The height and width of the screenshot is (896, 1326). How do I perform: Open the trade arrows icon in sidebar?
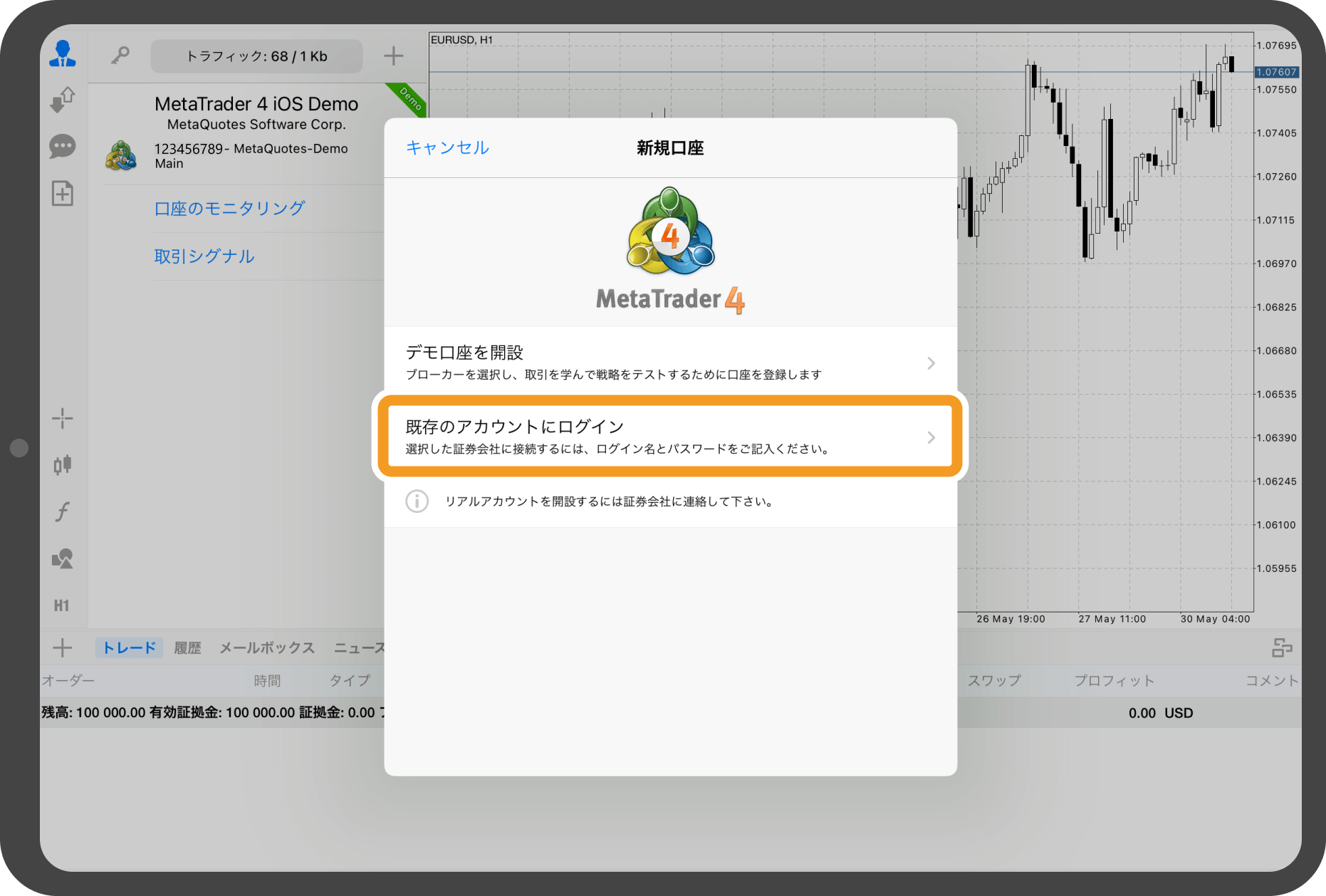point(63,100)
